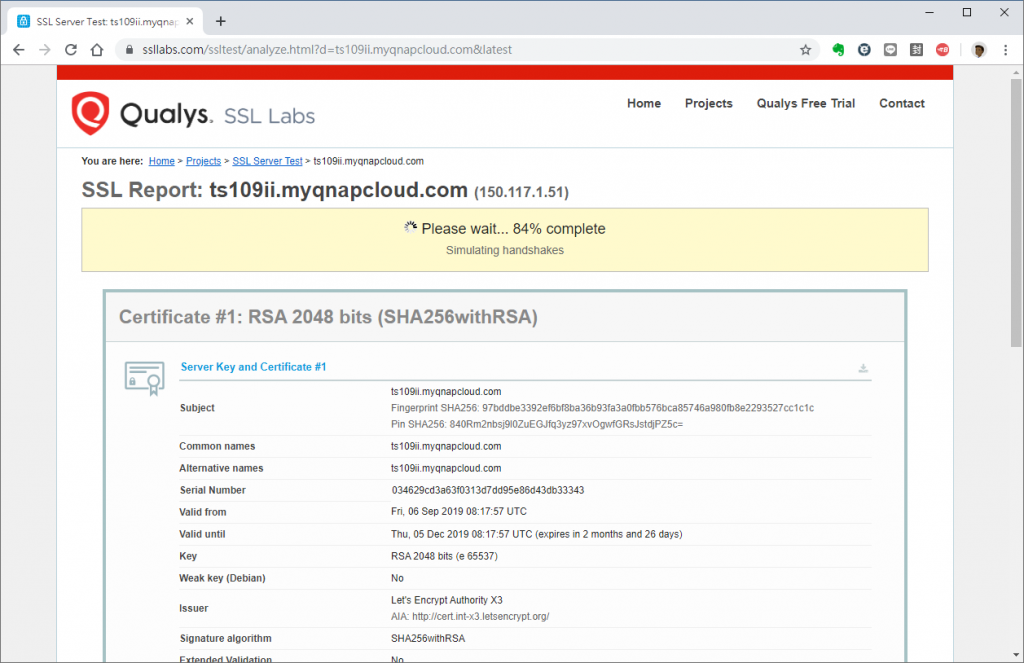Minimize the Chrome window

click(929, 12)
